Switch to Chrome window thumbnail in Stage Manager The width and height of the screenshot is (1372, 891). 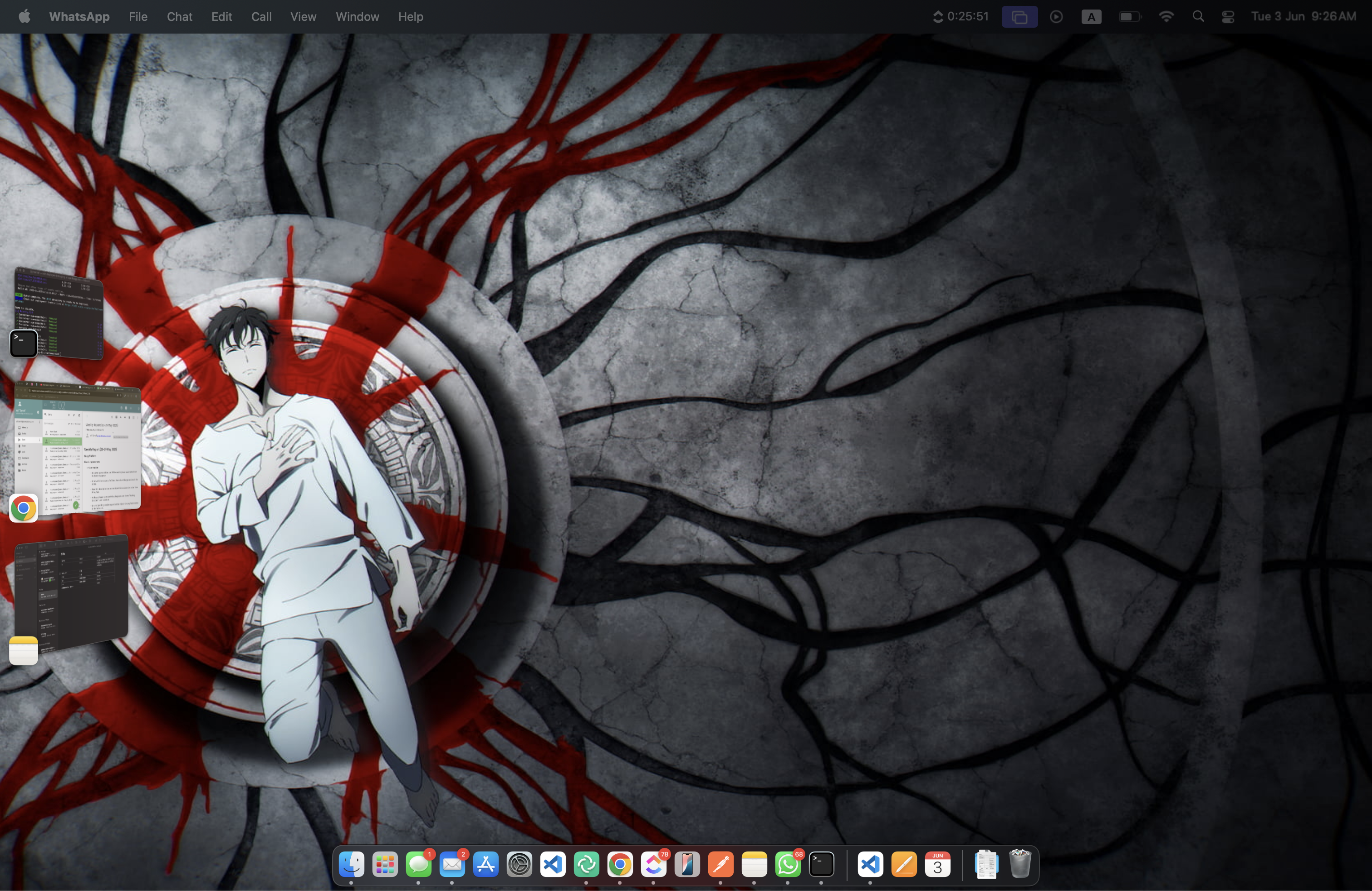tap(78, 448)
